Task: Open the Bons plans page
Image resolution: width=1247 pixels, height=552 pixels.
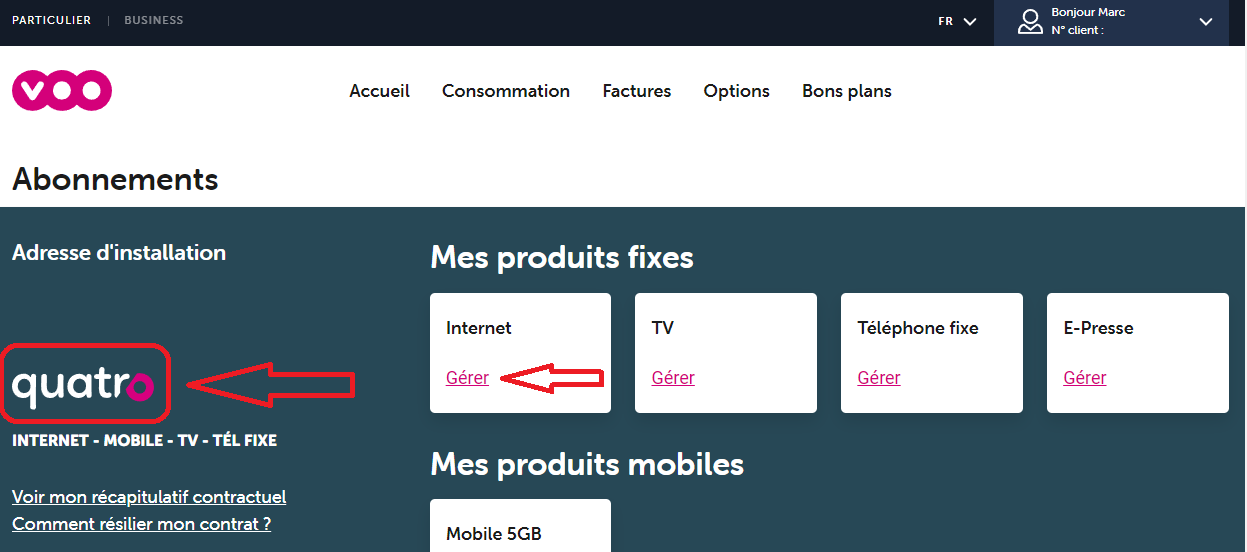Action: [x=847, y=91]
